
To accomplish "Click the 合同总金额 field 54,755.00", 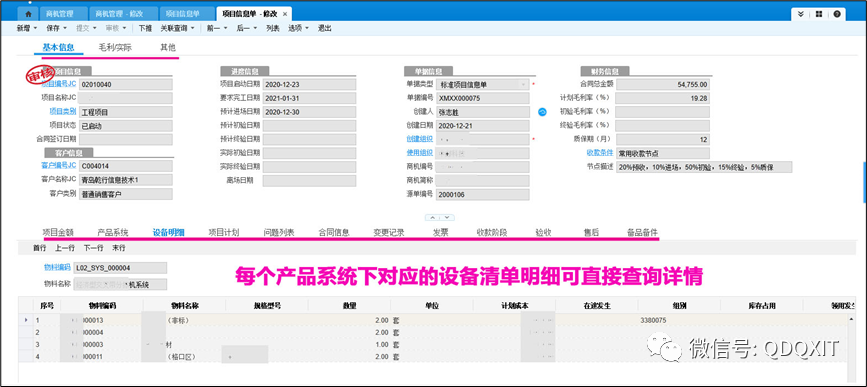I will tap(662, 85).
